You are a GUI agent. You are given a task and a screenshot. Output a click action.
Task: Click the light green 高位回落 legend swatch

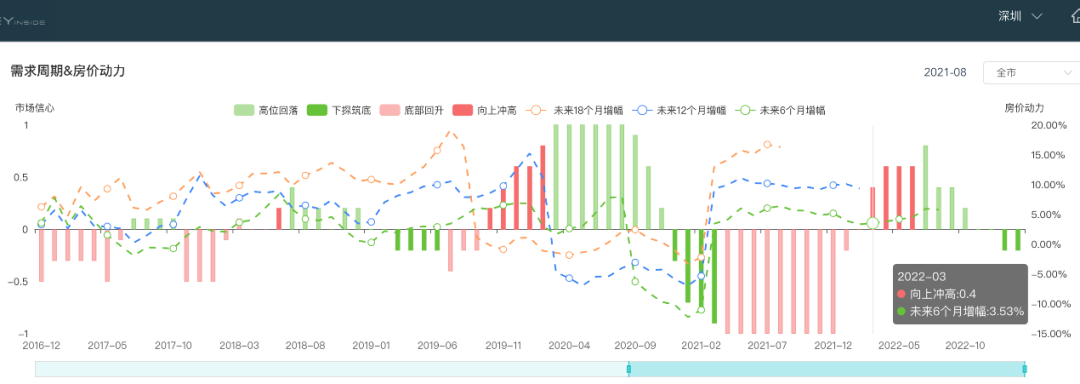tap(244, 110)
